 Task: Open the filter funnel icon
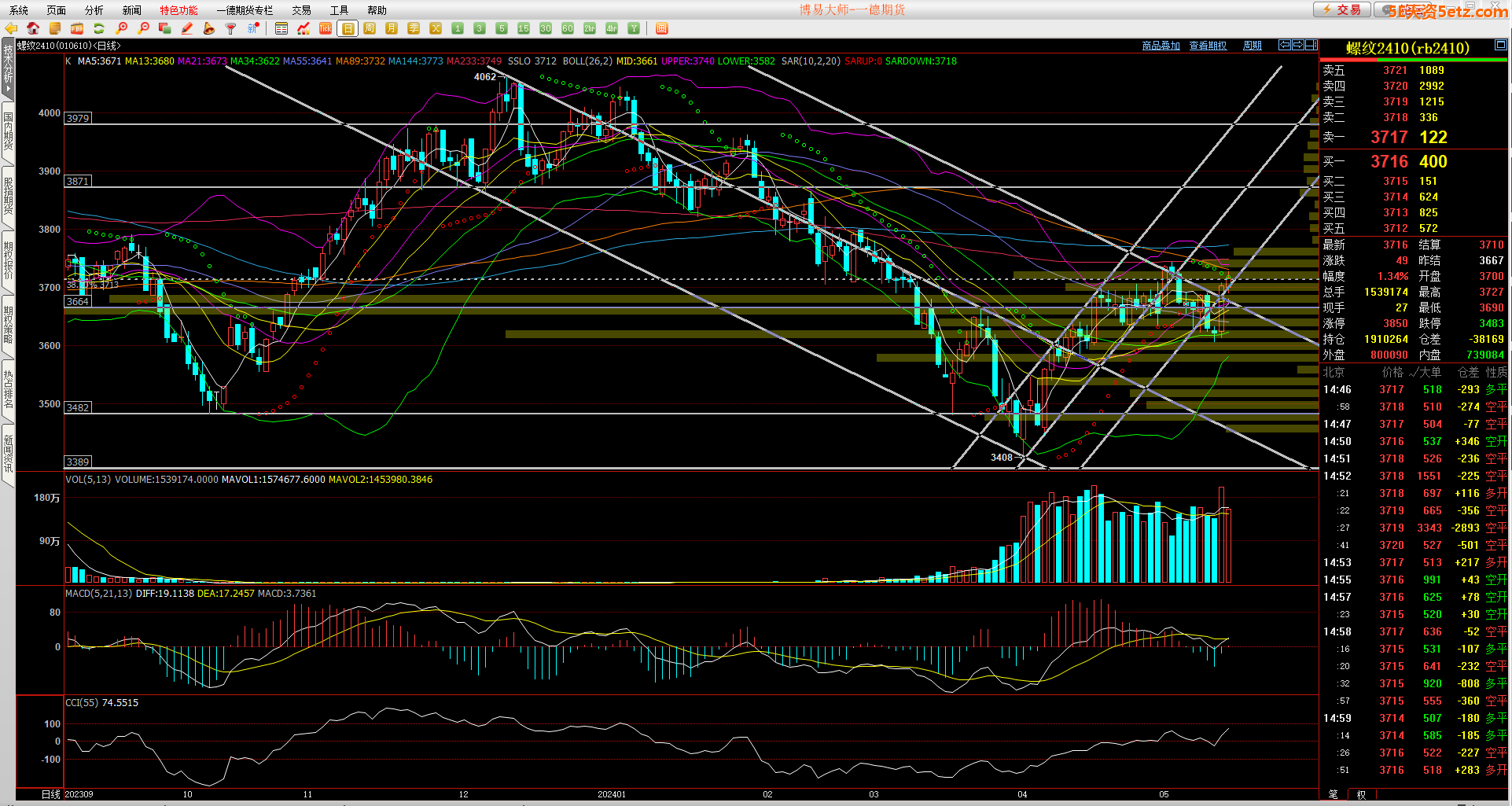(x=231, y=28)
